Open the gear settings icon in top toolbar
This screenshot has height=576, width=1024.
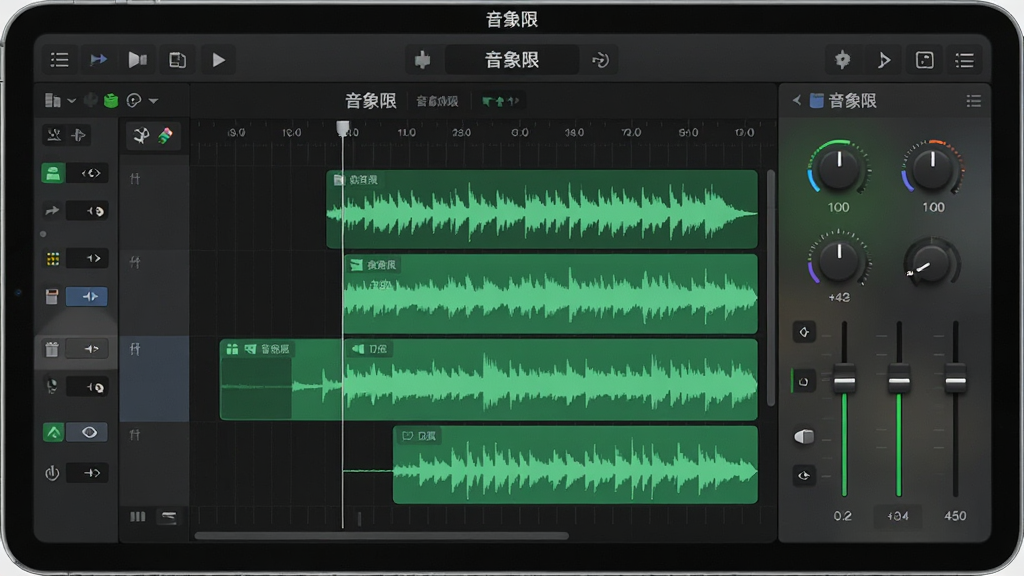[842, 60]
